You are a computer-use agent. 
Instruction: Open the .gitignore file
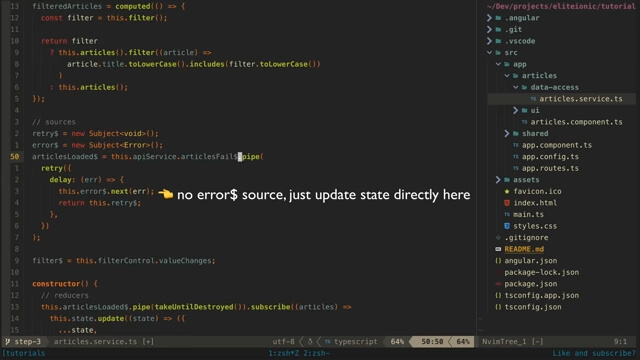pos(527,238)
